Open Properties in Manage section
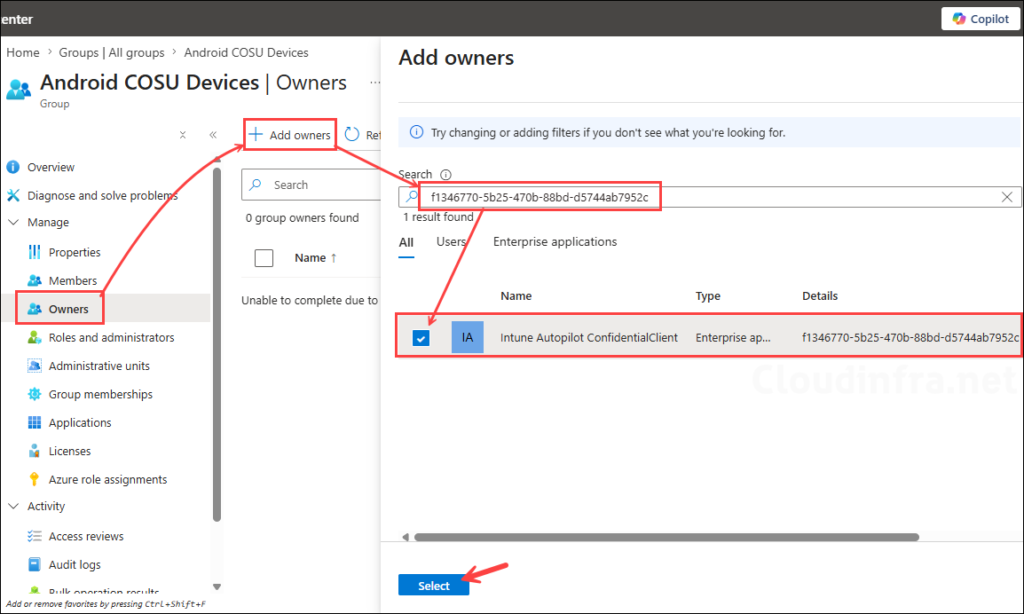Viewport: 1024px width, 614px height. [x=74, y=252]
